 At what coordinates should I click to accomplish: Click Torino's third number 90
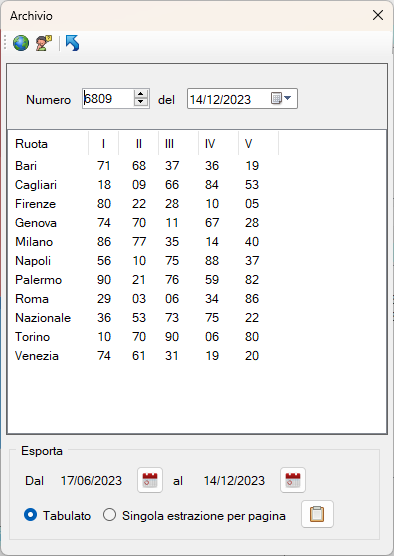pos(172,337)
